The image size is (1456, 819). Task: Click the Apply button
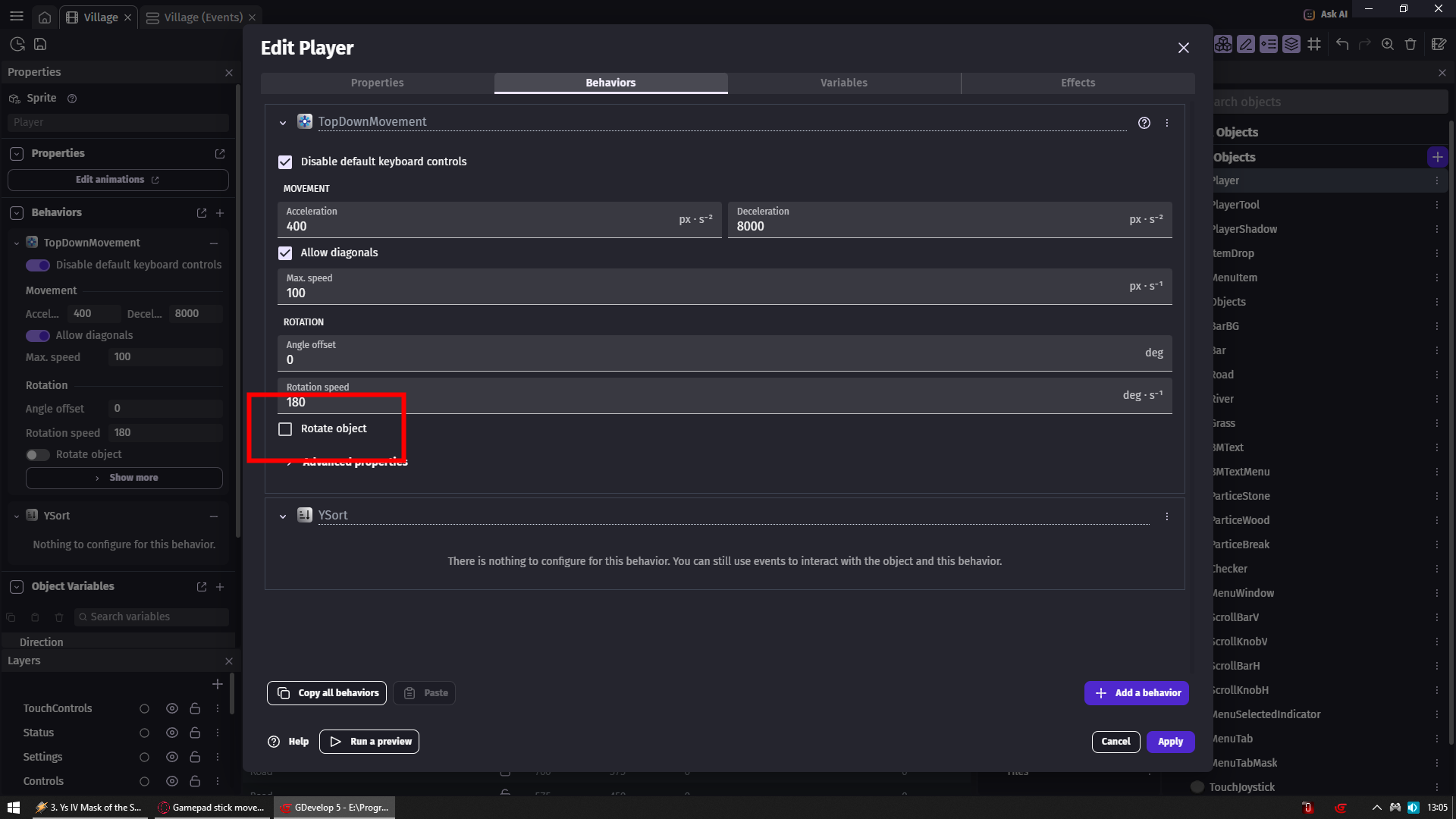(x=1170, y=742)
